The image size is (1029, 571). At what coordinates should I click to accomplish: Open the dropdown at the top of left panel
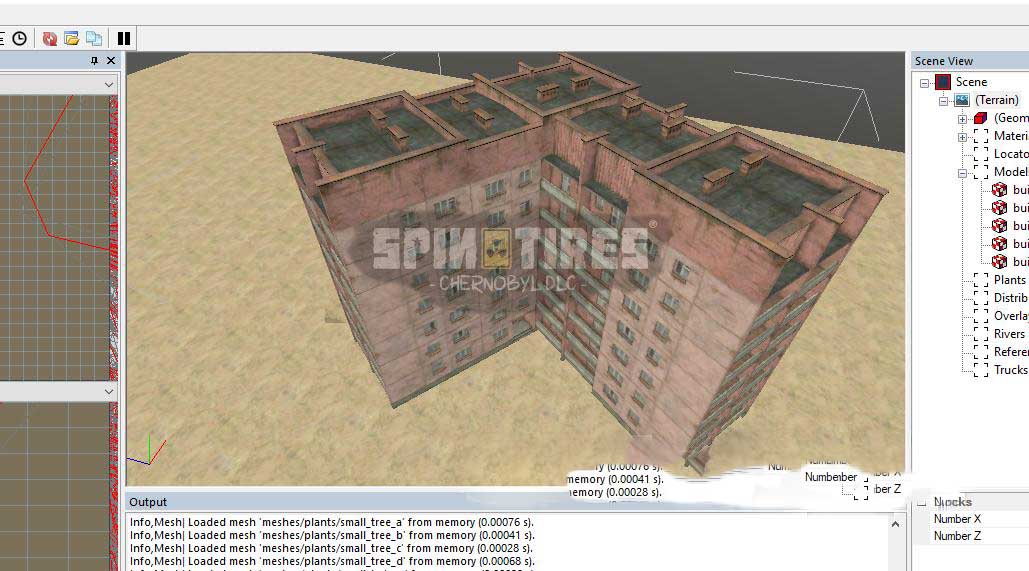109,85
